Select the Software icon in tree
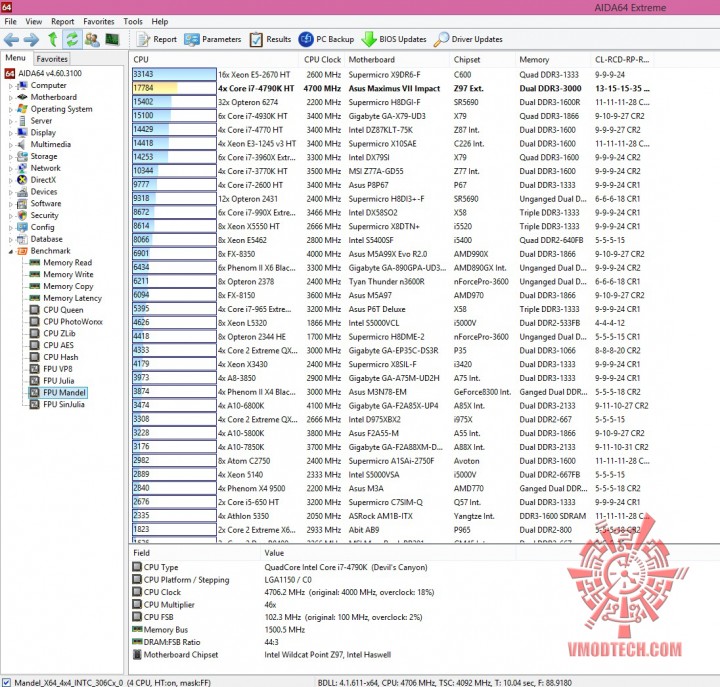Screen dimensions: 720x687 point(22,204)
